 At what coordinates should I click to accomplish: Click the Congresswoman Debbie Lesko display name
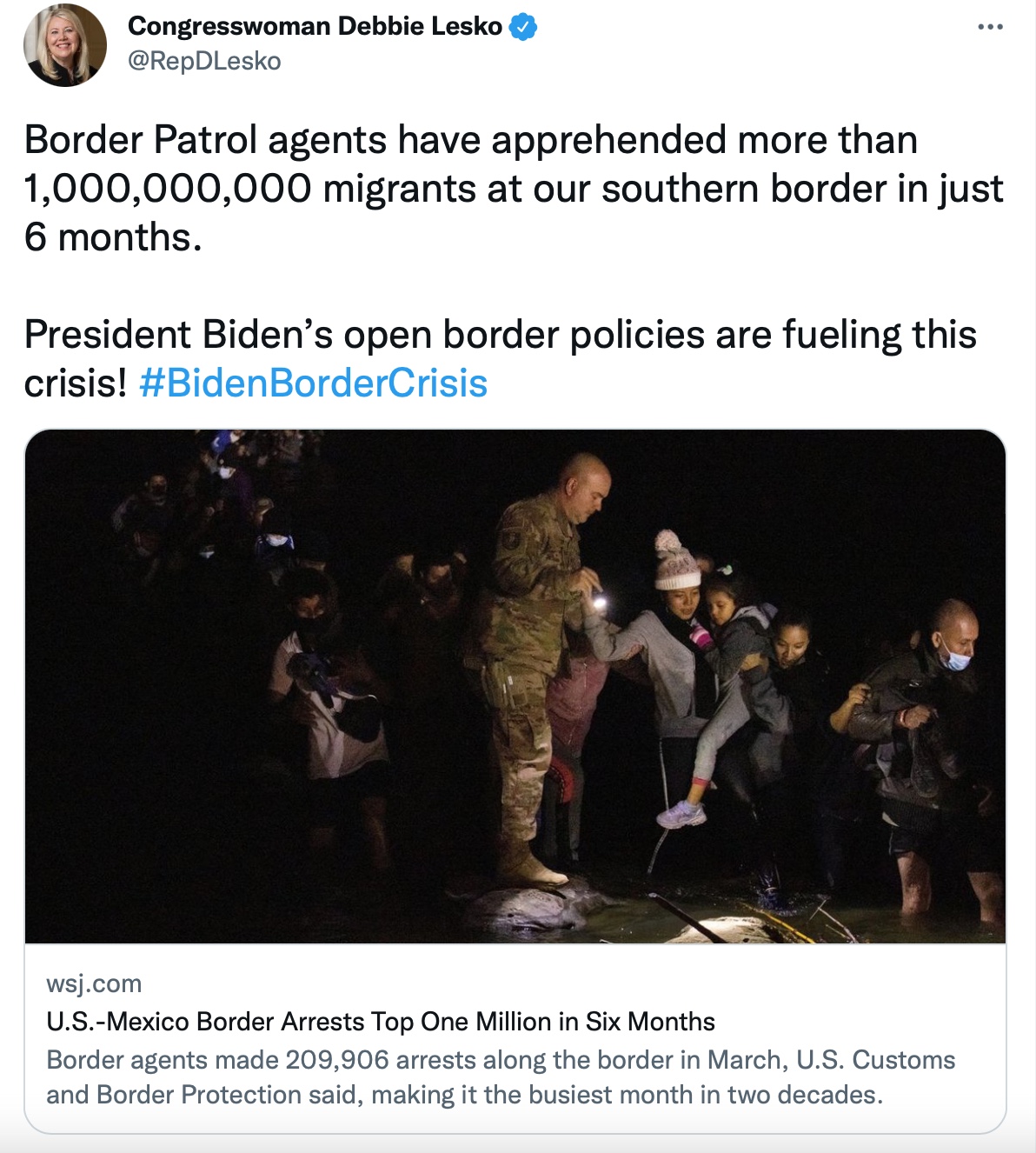315,27
